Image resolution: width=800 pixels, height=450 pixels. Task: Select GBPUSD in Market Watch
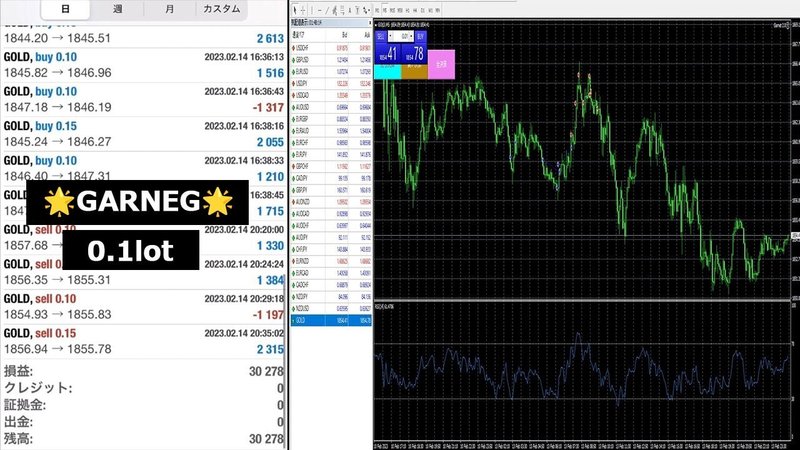(x=331, y=60)
